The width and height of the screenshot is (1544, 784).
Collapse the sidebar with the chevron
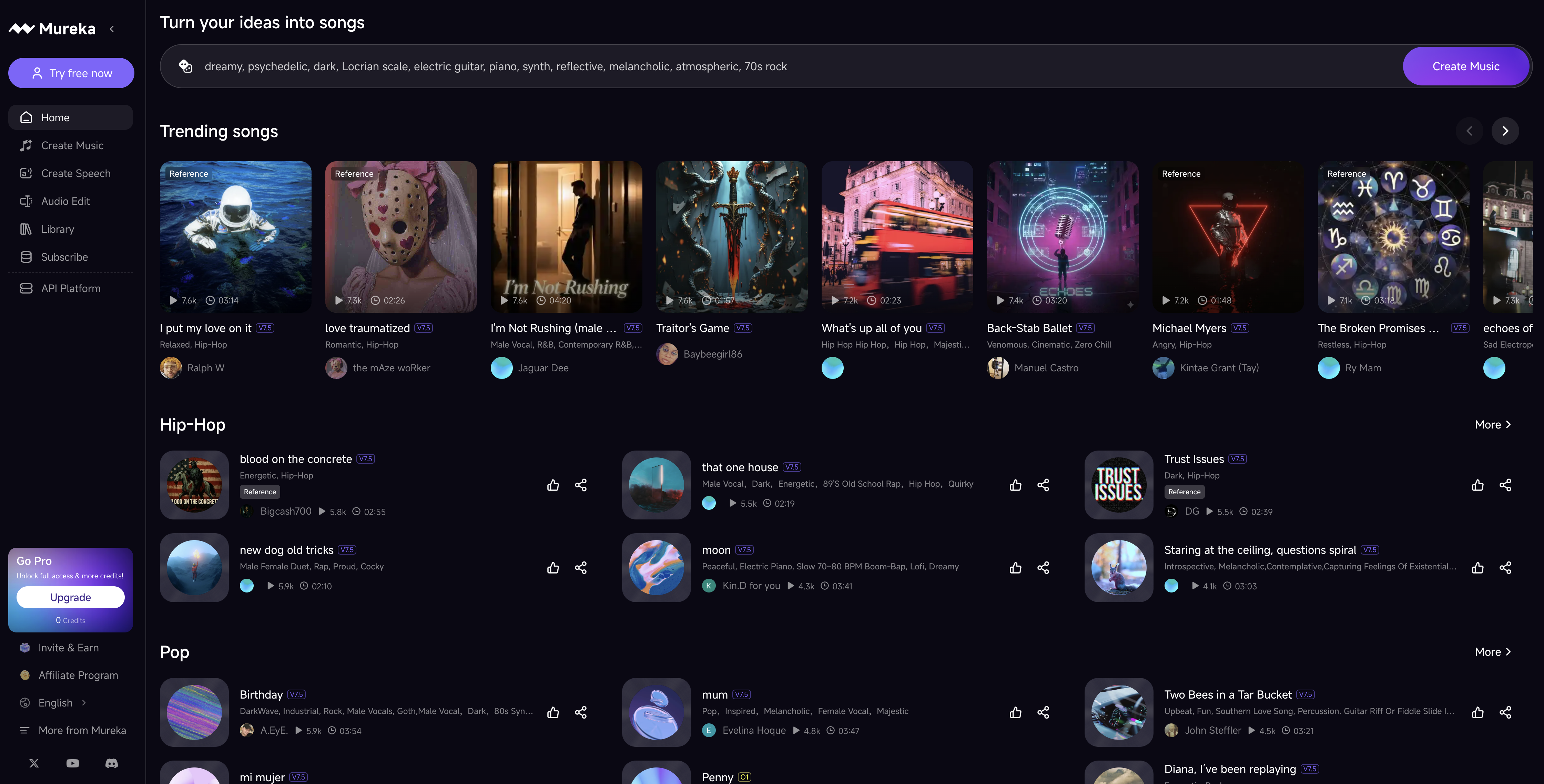(112, 29)
